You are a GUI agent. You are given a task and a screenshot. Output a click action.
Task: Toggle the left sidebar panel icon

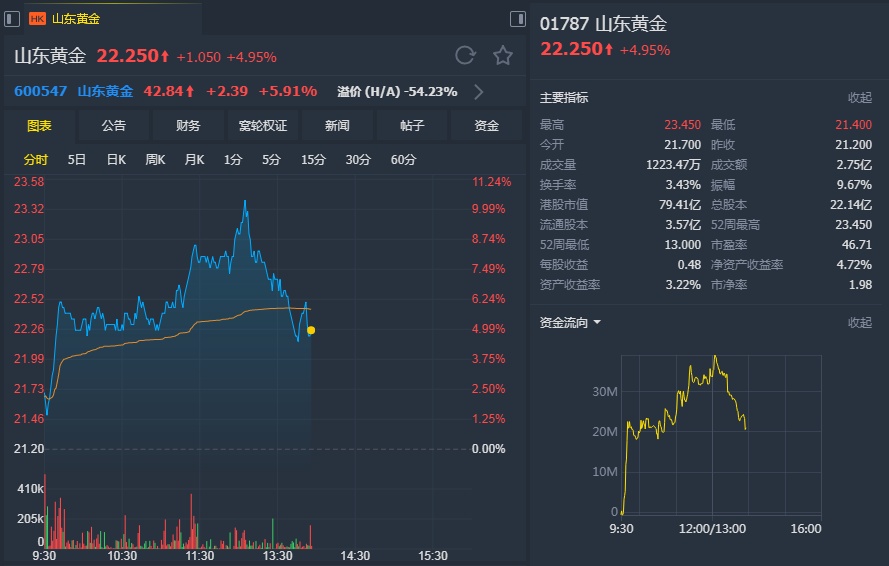tap(10, 18)
